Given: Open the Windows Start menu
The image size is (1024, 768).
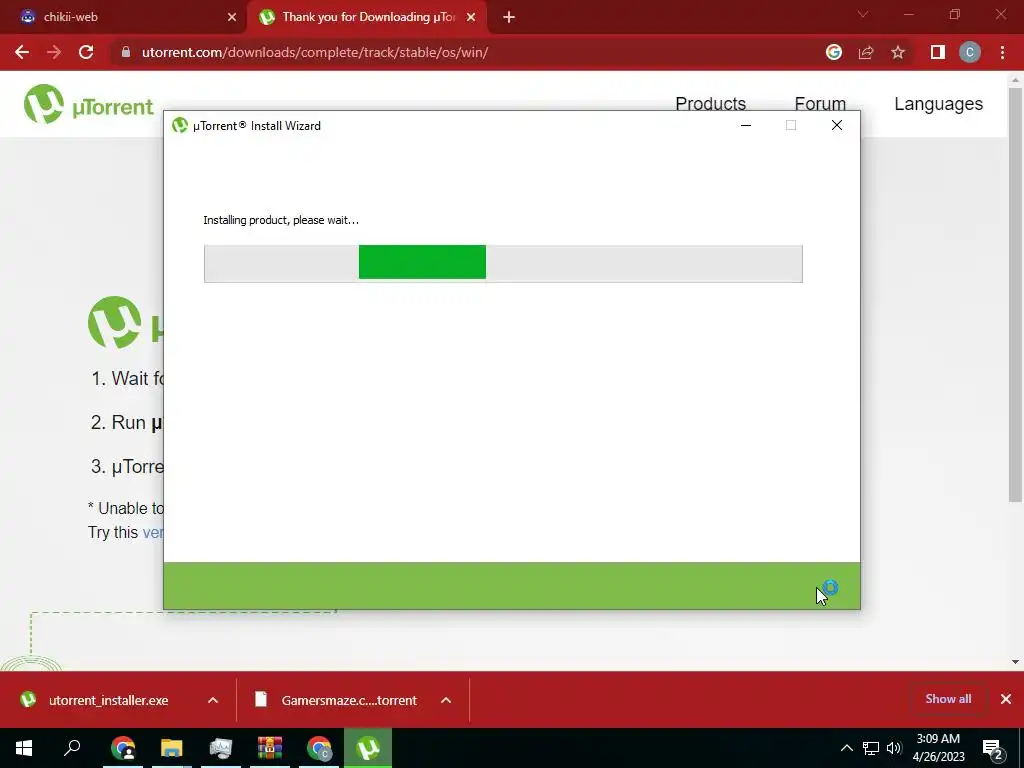Looking at the screenshot, I should [24, 748].
